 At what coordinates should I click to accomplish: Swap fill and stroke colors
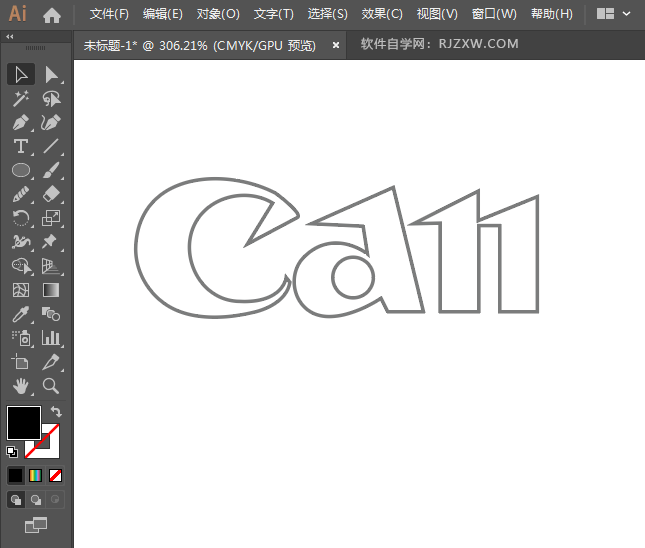click(x=56, y=411)
